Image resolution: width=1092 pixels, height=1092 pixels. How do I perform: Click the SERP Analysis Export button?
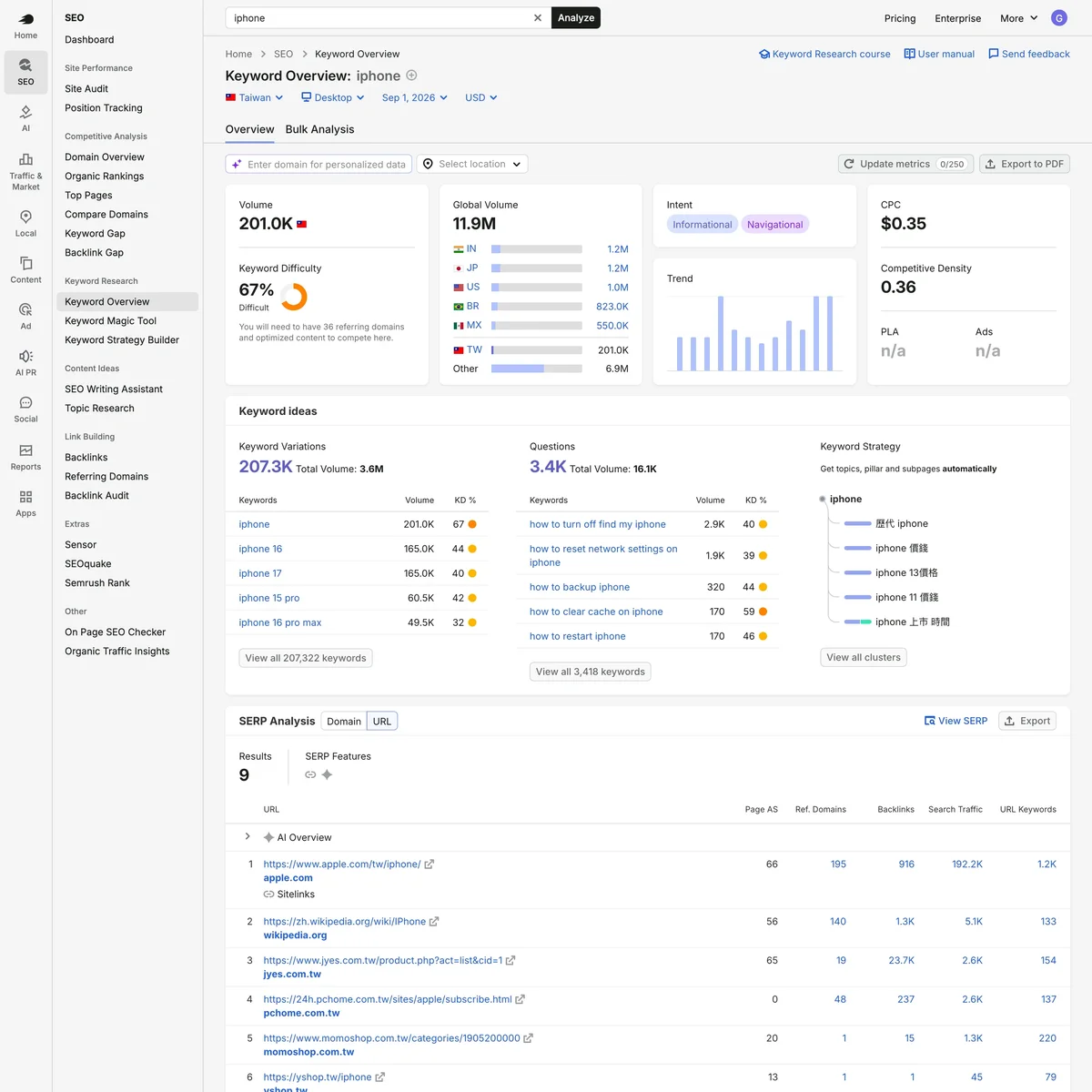1027,721
